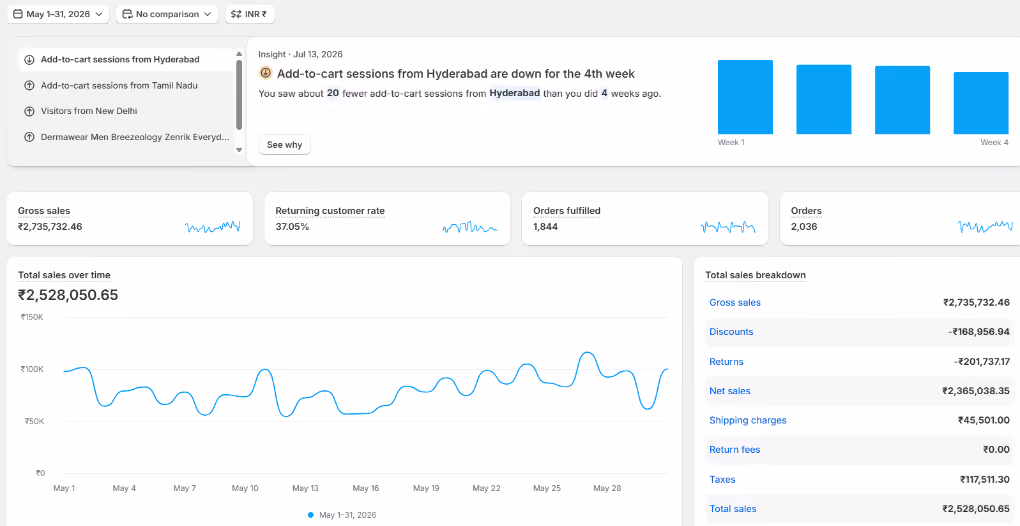This screenshot has height=526, width=1020.
Task: Click the ₹117,511.30 taxes value
Action: (x=984, y=479)
